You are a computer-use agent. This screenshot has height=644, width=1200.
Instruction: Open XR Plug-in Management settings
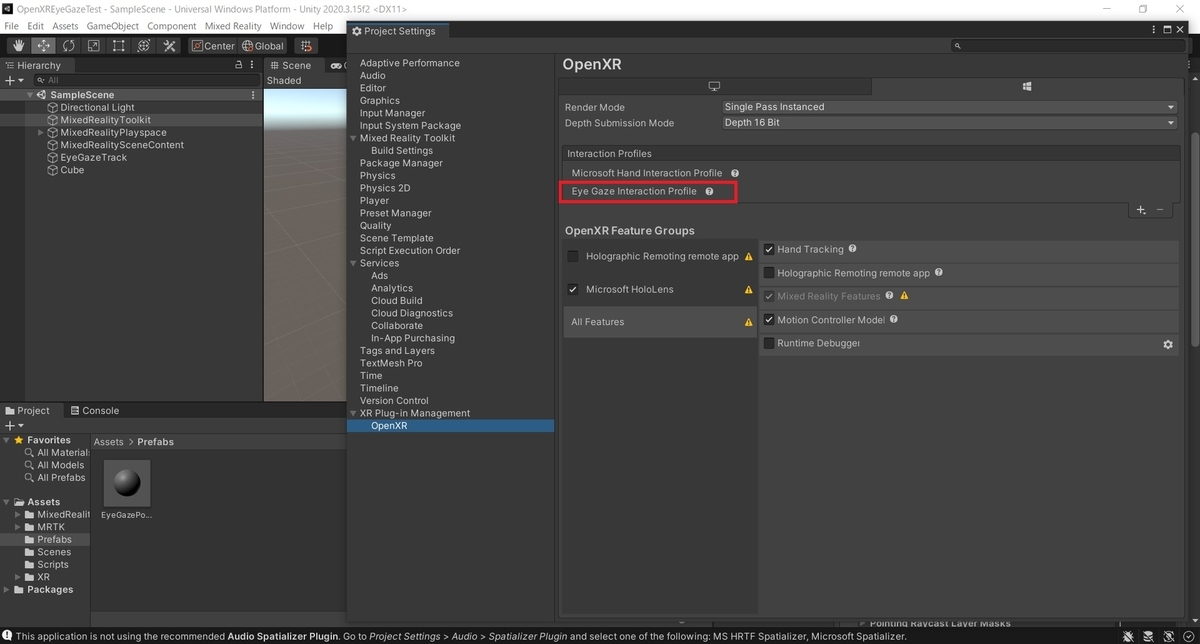point(415,413)
